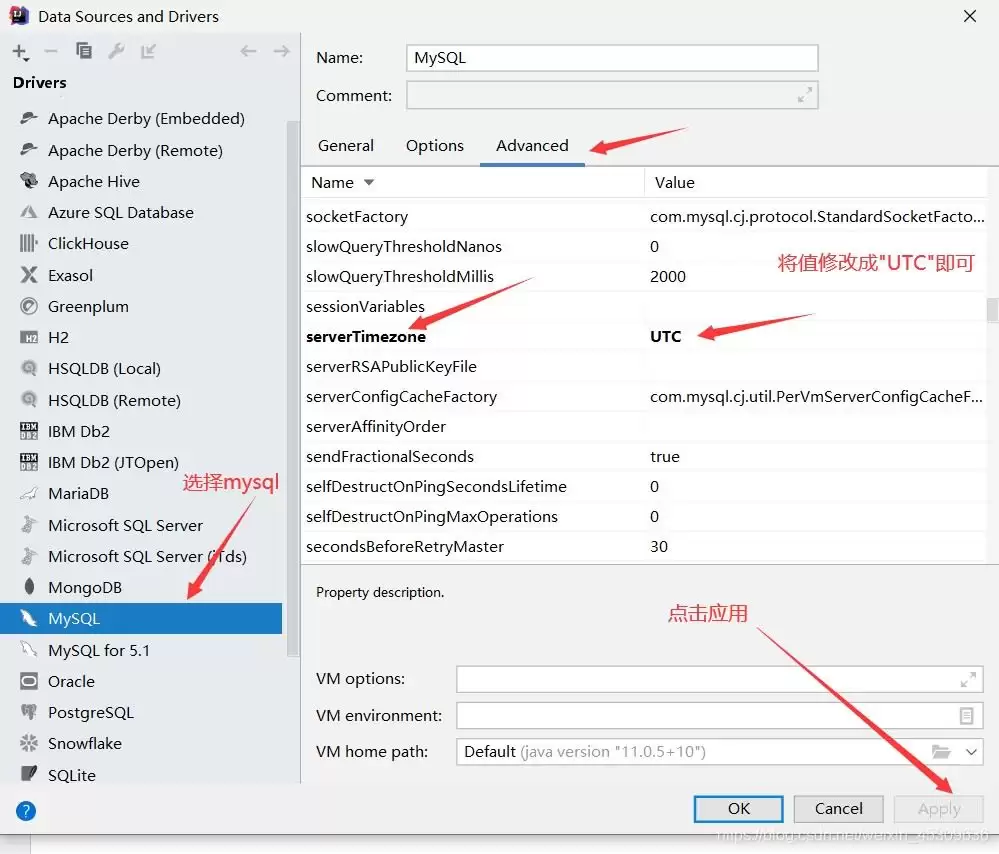Click the VM options input field
Screen dimensions: 999x854
coord(720,679)
